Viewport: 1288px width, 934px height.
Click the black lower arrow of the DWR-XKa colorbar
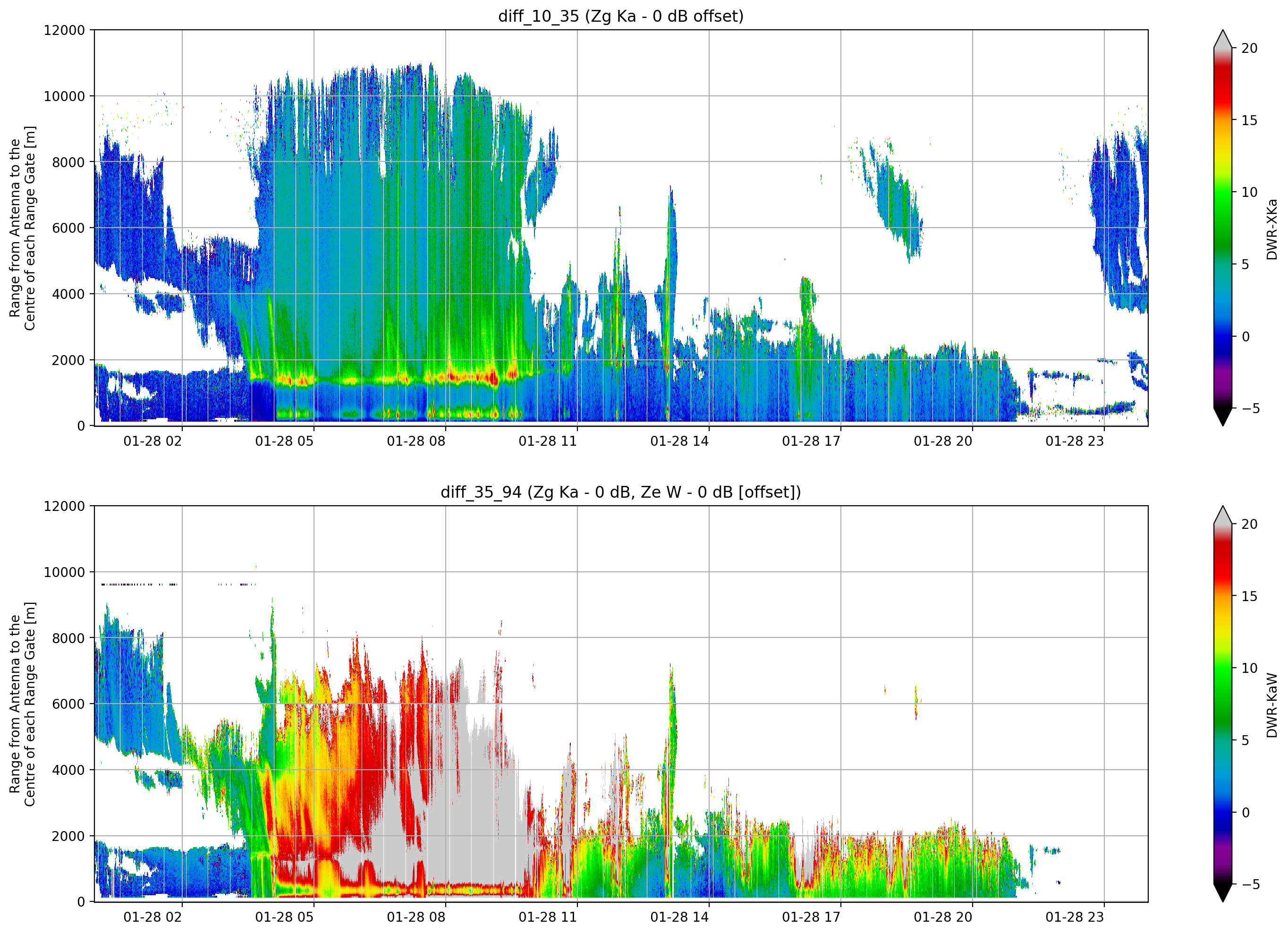[1223, 416]
